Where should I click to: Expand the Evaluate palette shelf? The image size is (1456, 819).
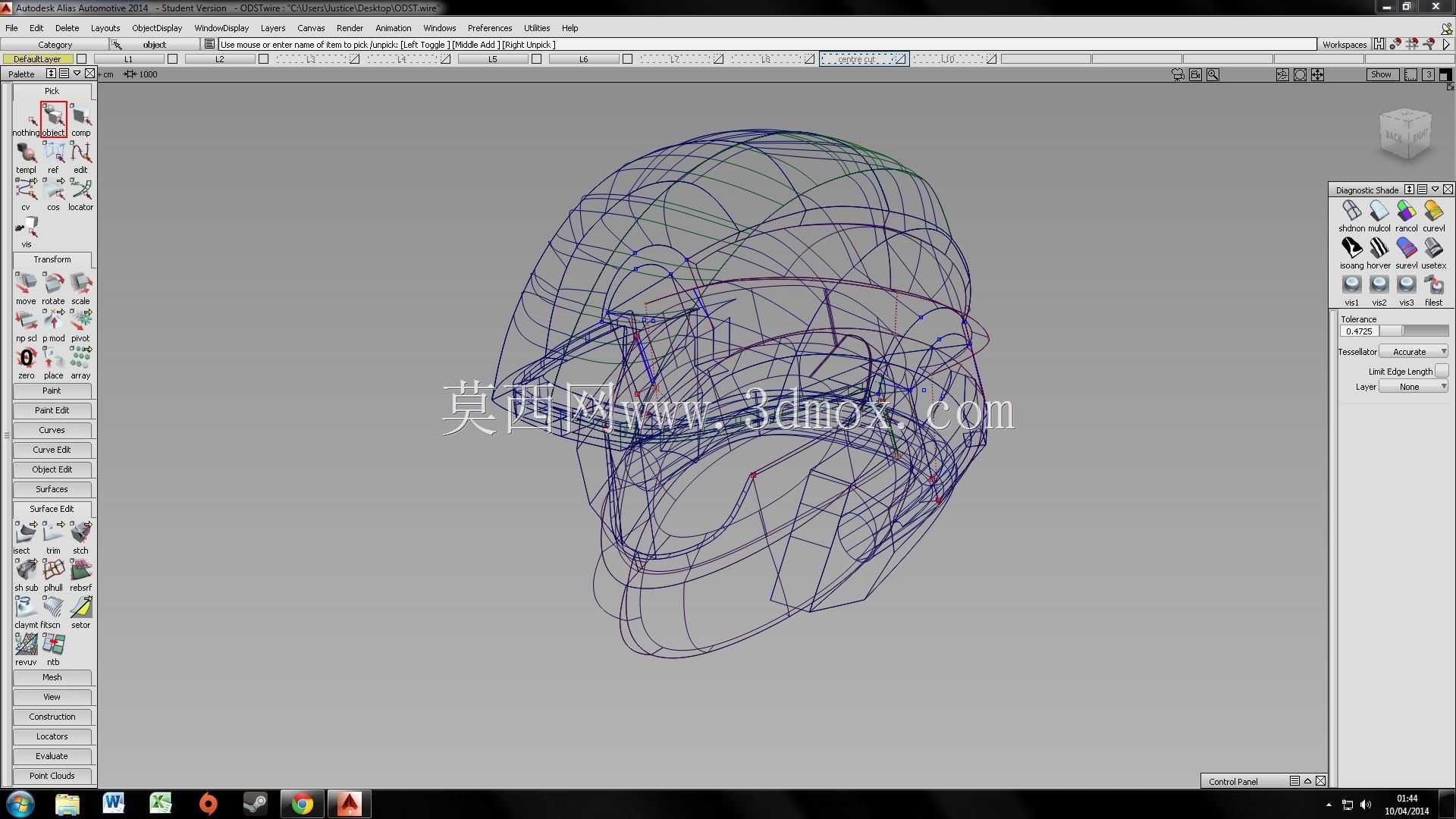[52, 756]
